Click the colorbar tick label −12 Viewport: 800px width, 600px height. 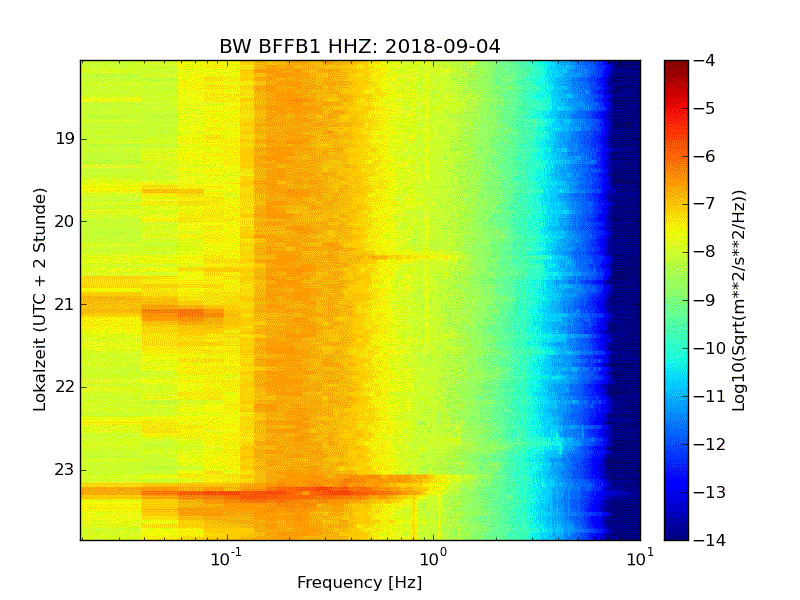(709, 444)
